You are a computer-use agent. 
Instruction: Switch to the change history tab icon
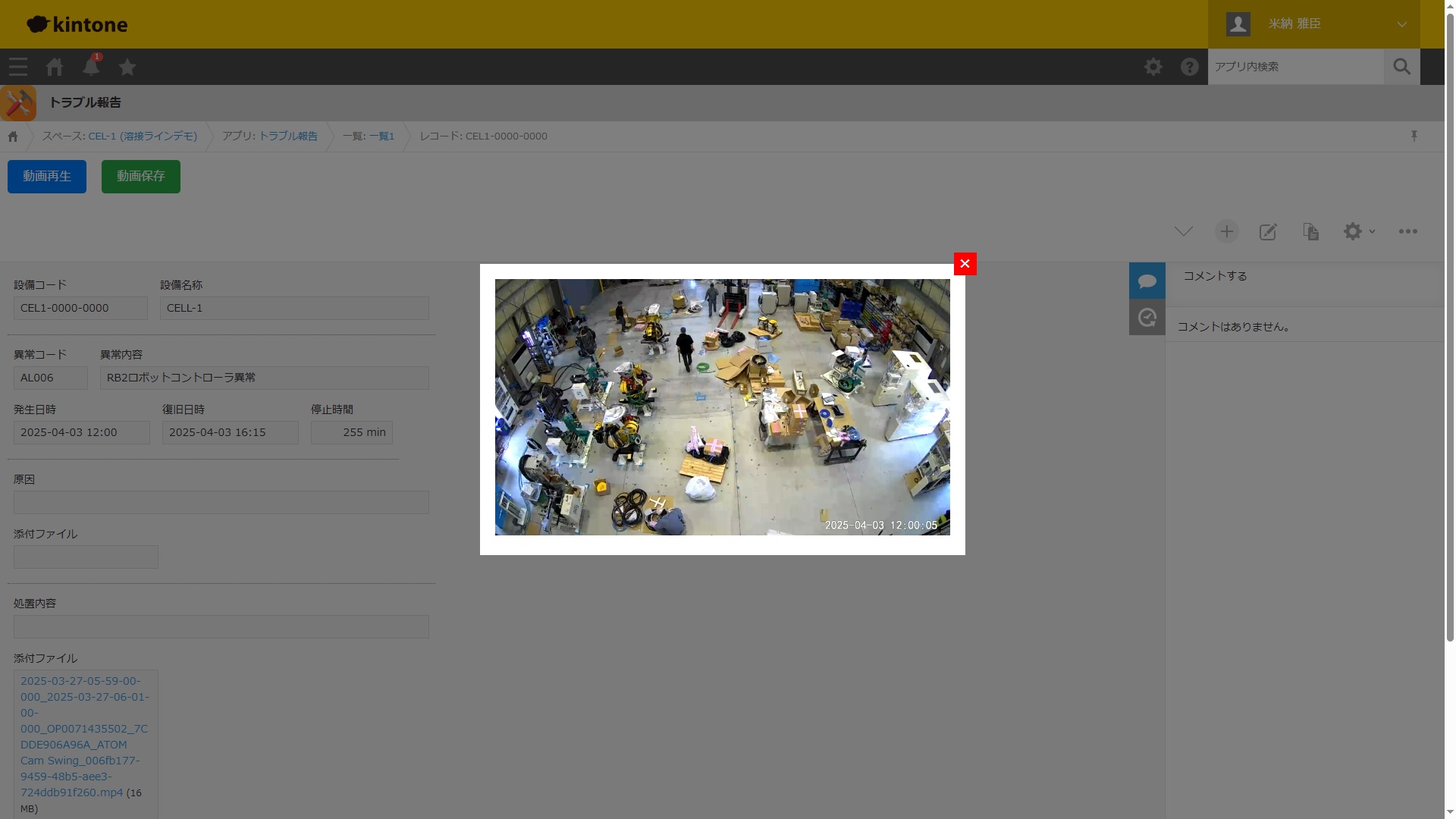point(1147,317)
